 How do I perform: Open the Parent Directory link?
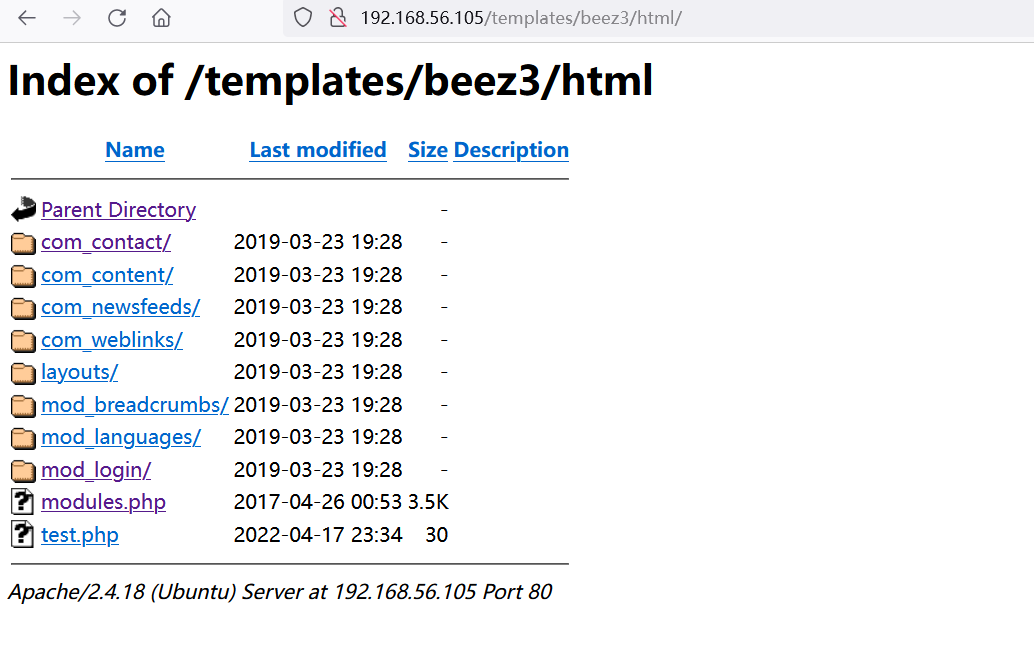point(118,210)
